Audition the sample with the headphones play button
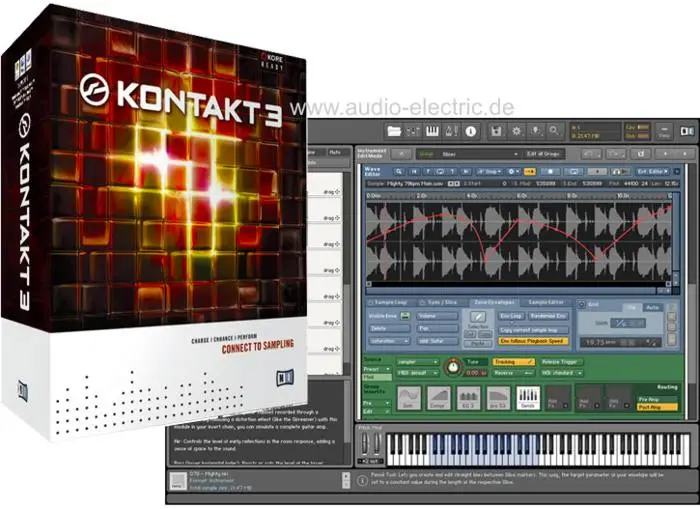The width and height of the screenshot is (700, 509). [x=620, y=171]
